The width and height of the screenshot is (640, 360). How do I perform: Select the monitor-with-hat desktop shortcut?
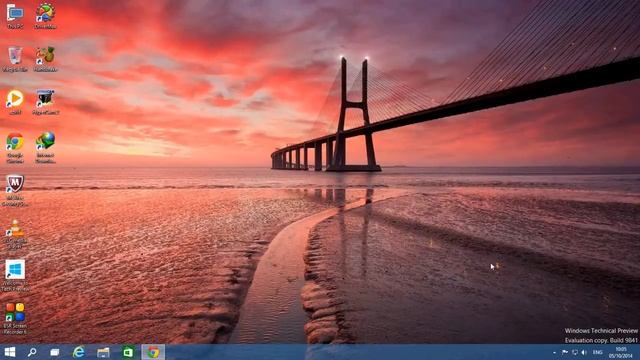click(45, 102)
